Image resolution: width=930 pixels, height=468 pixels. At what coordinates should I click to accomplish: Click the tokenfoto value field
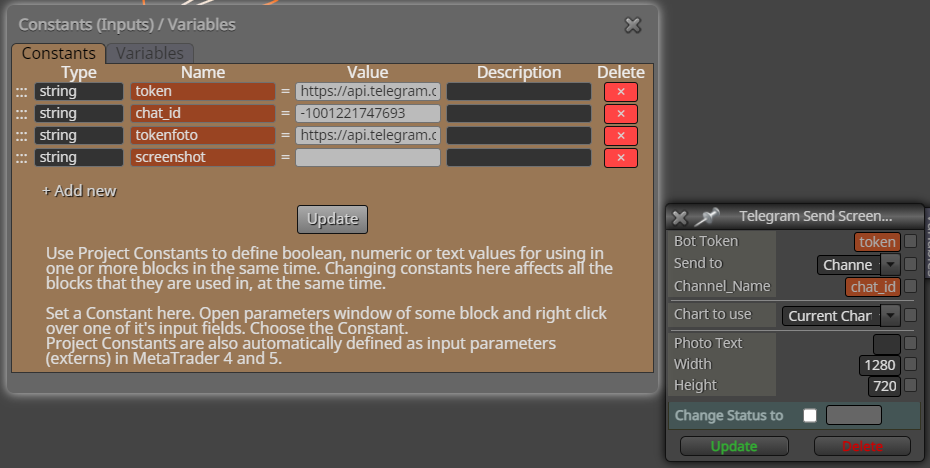pos(368,135)
